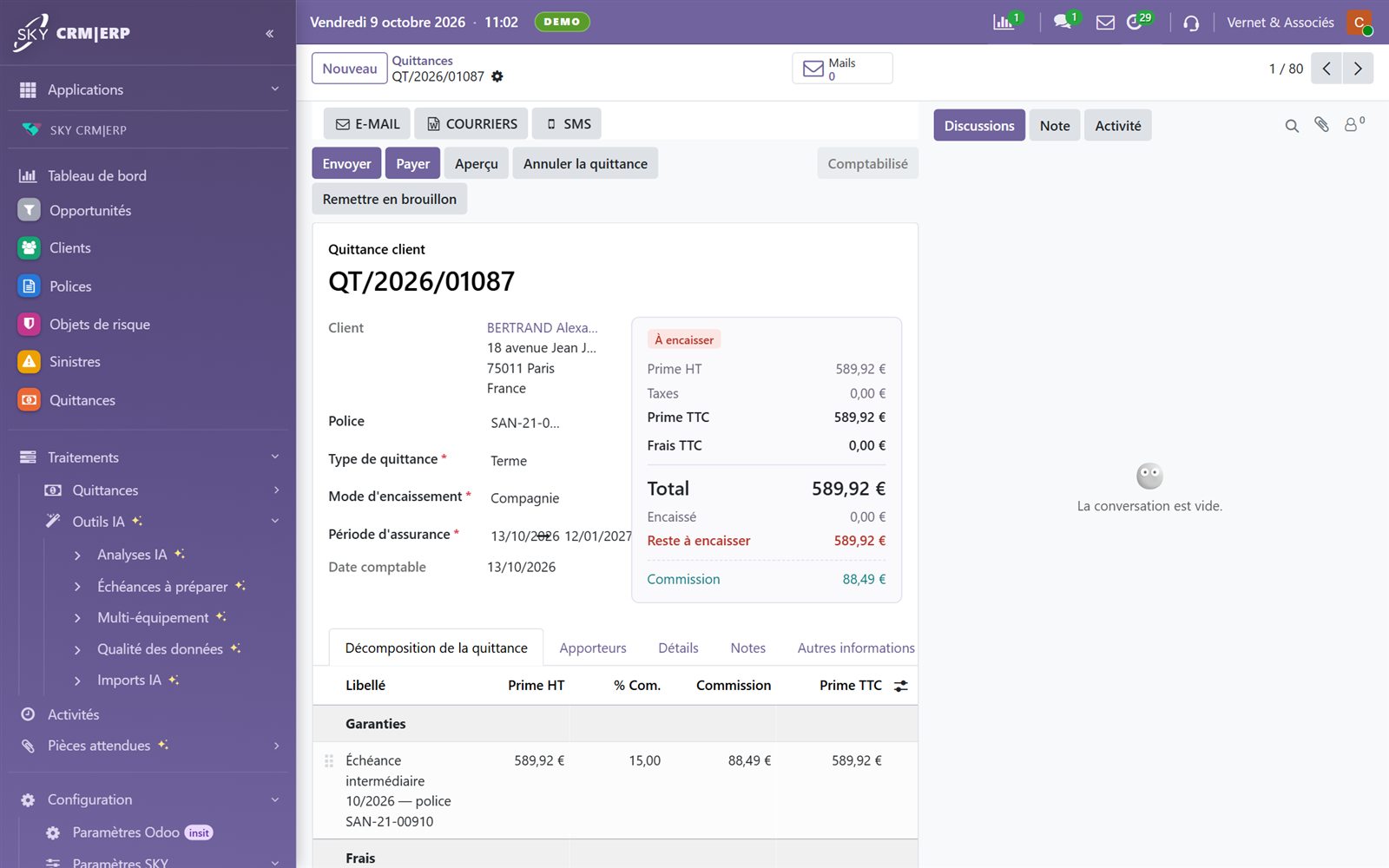Switch to the Détails tab
The width and height of the screenshot is (1389, 868).
point(678,648)
